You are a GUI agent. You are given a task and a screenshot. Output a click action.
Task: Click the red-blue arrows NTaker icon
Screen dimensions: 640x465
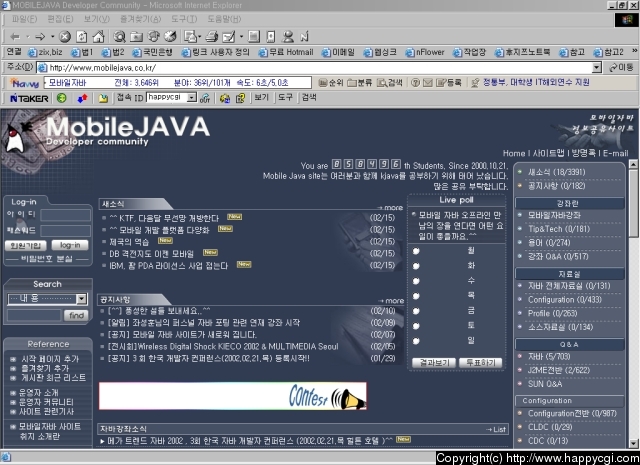click(x=82, y=98)
